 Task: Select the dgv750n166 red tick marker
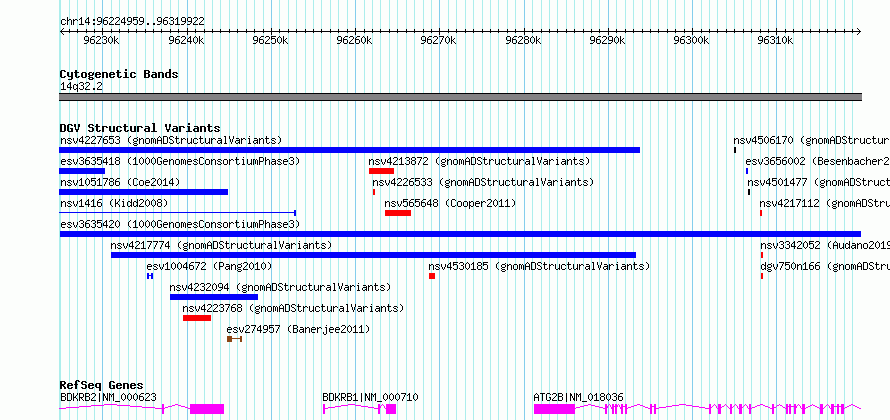[x=762, y=276]
